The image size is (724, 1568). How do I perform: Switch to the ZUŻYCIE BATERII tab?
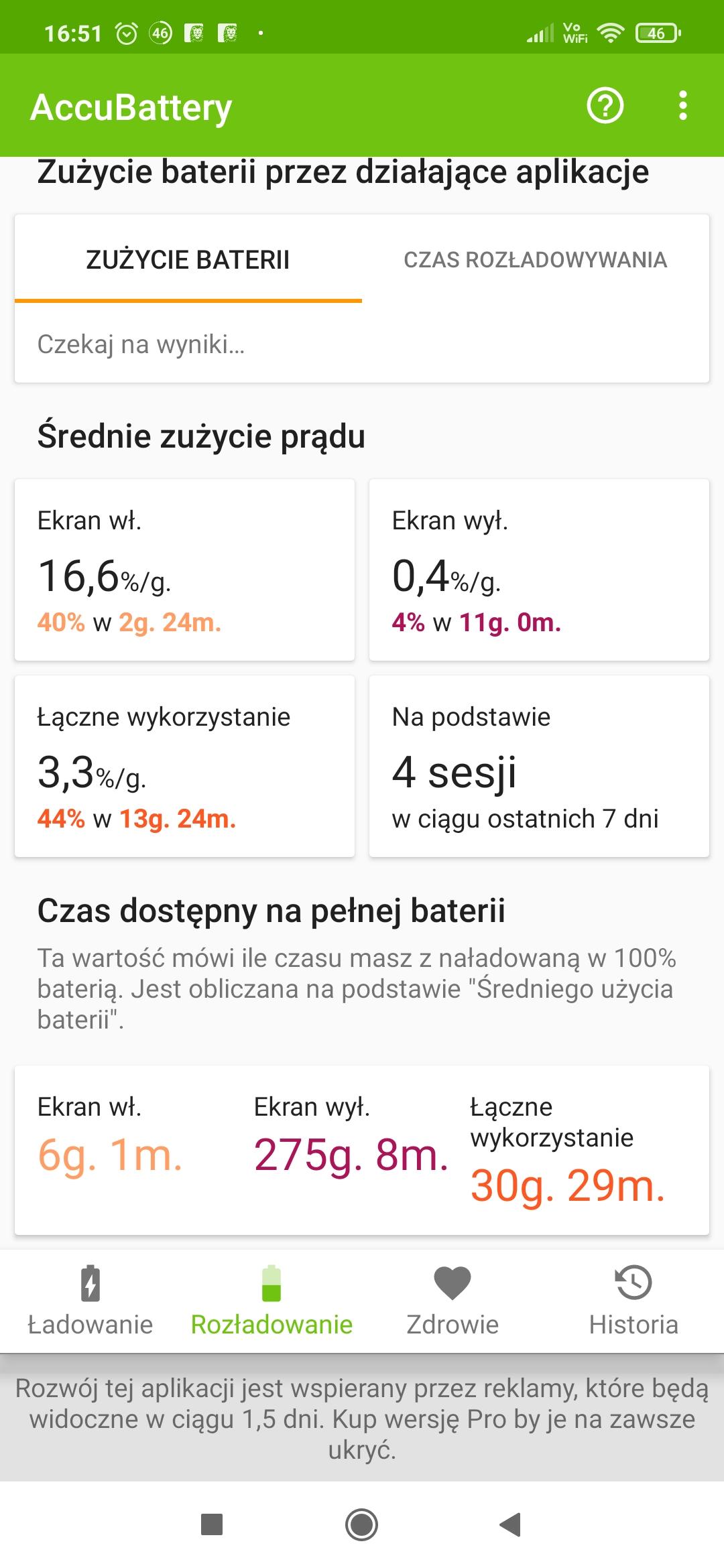tap(188, 260)
